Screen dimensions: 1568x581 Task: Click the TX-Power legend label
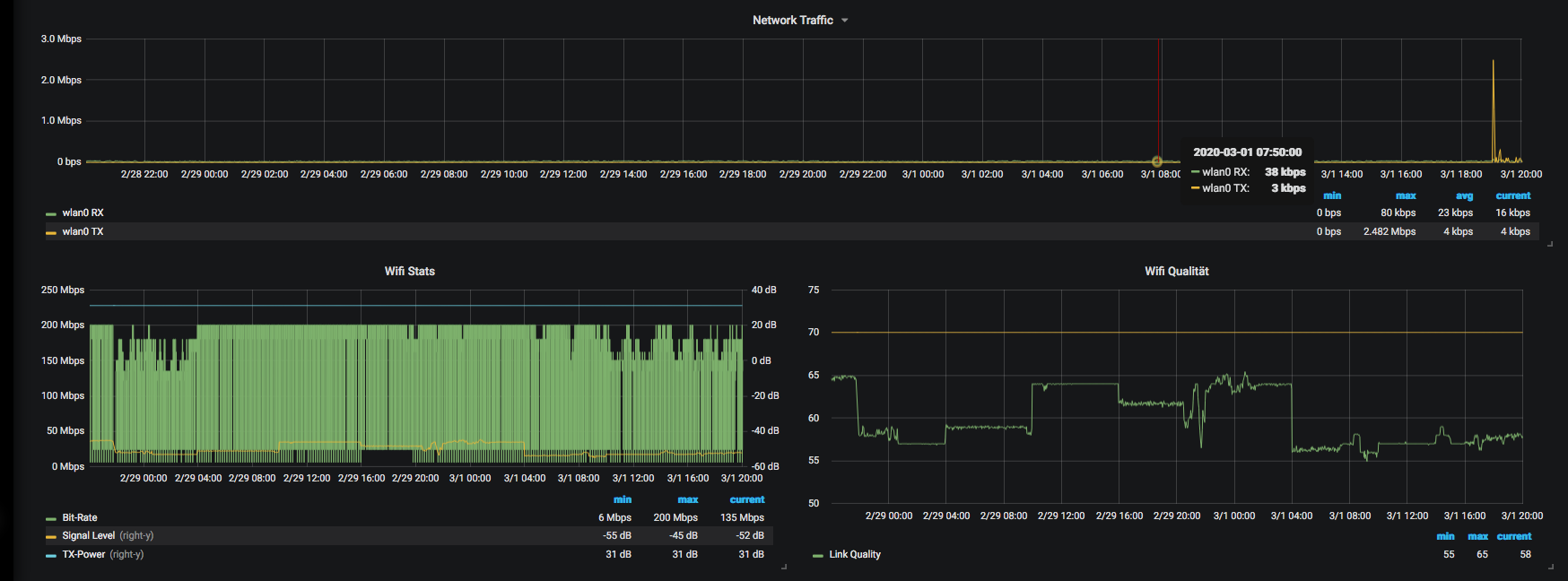pyautogui.click(x=84, y=554)
